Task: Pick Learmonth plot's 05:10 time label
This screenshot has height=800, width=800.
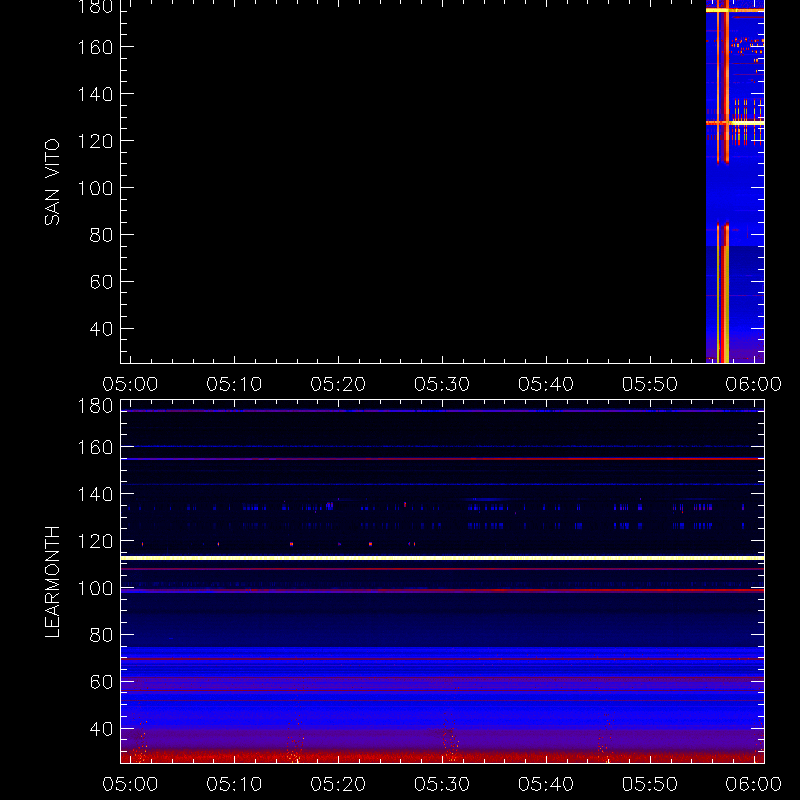Action: [x=234, y=784]
